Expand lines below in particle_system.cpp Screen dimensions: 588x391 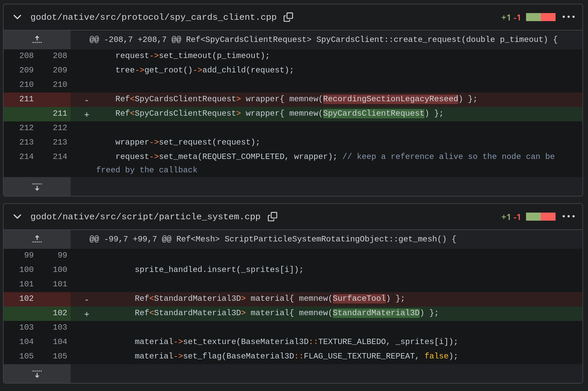37,374
